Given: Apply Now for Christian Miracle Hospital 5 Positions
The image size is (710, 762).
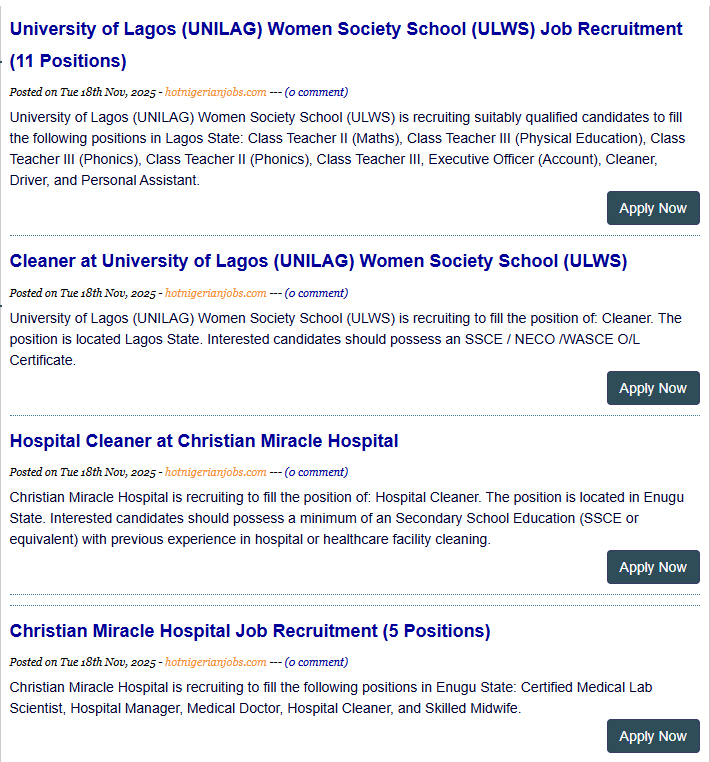Looking at the screenshot, I should pyautogui.click(x=652, y=736).
